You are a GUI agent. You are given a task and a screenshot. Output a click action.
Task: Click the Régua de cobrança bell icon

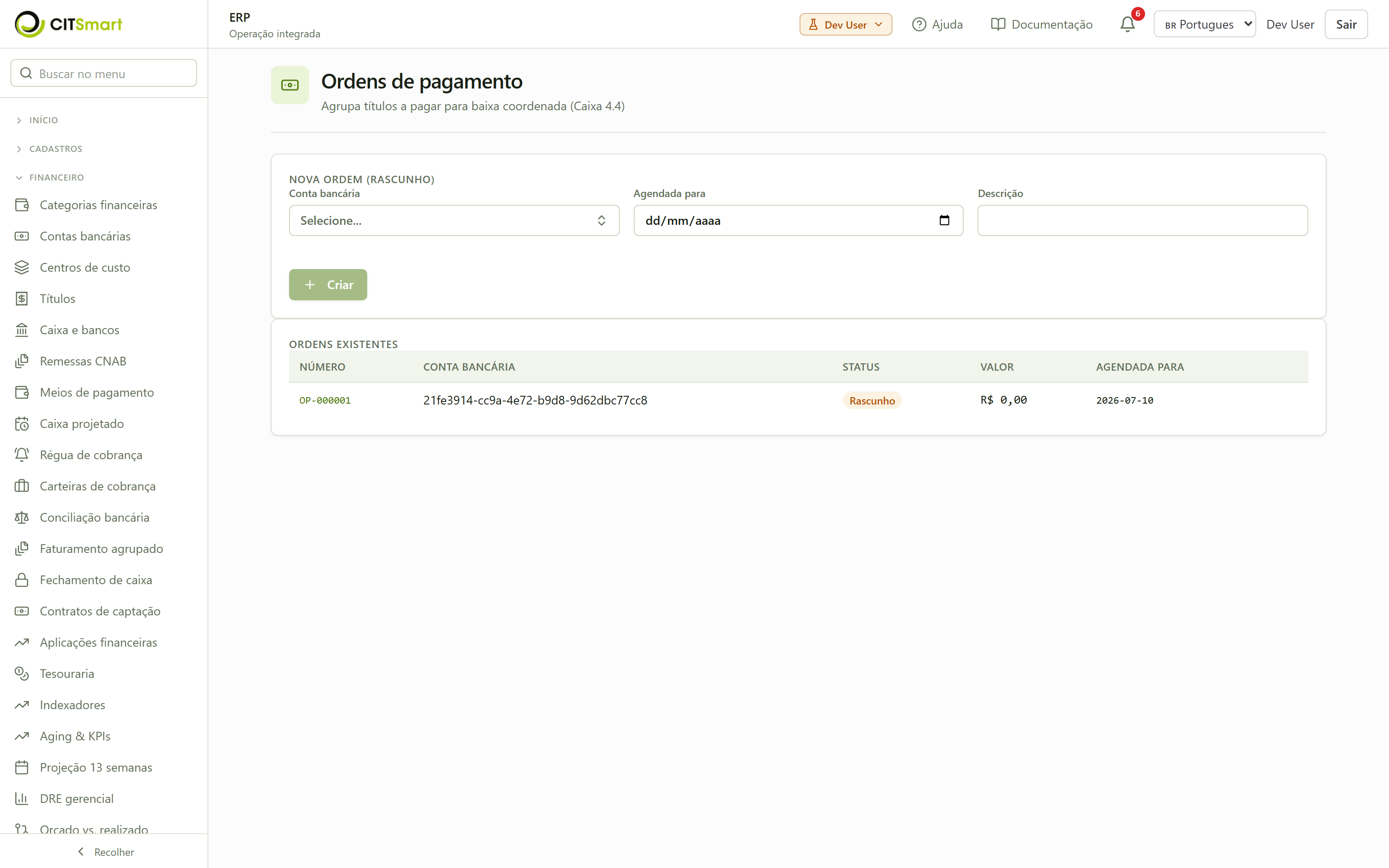click(22, 455)
